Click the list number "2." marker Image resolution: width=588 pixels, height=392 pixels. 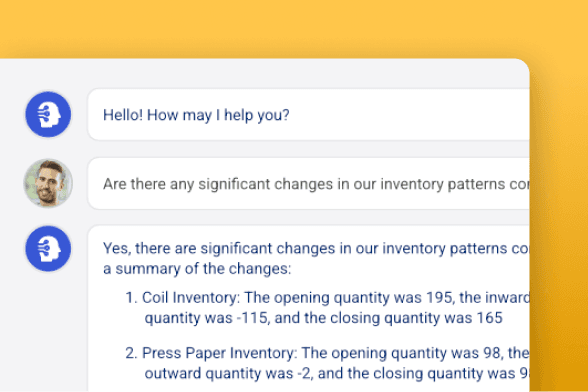(132, 353)
